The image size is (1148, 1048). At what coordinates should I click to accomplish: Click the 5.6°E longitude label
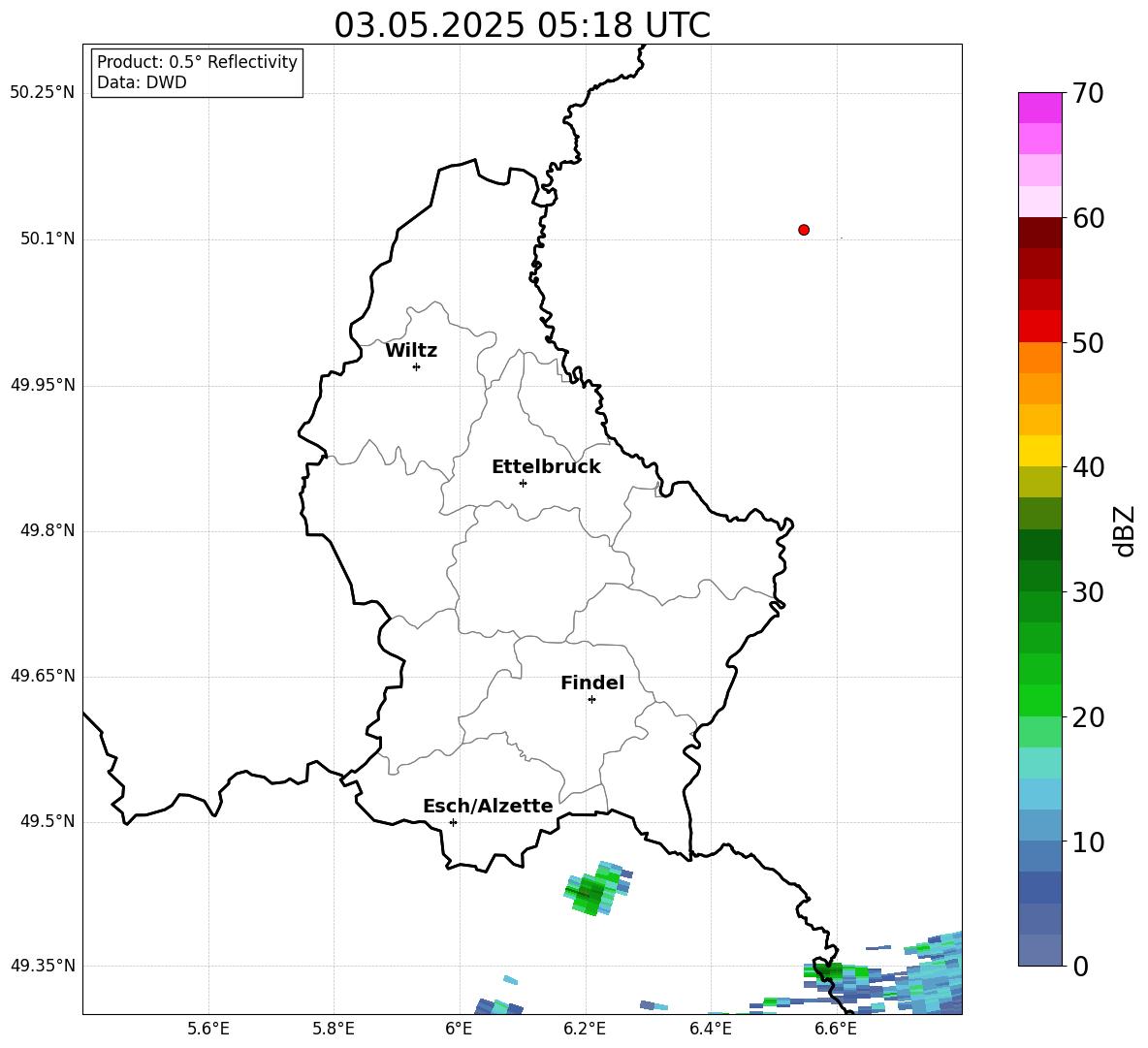coord(208,1029)
